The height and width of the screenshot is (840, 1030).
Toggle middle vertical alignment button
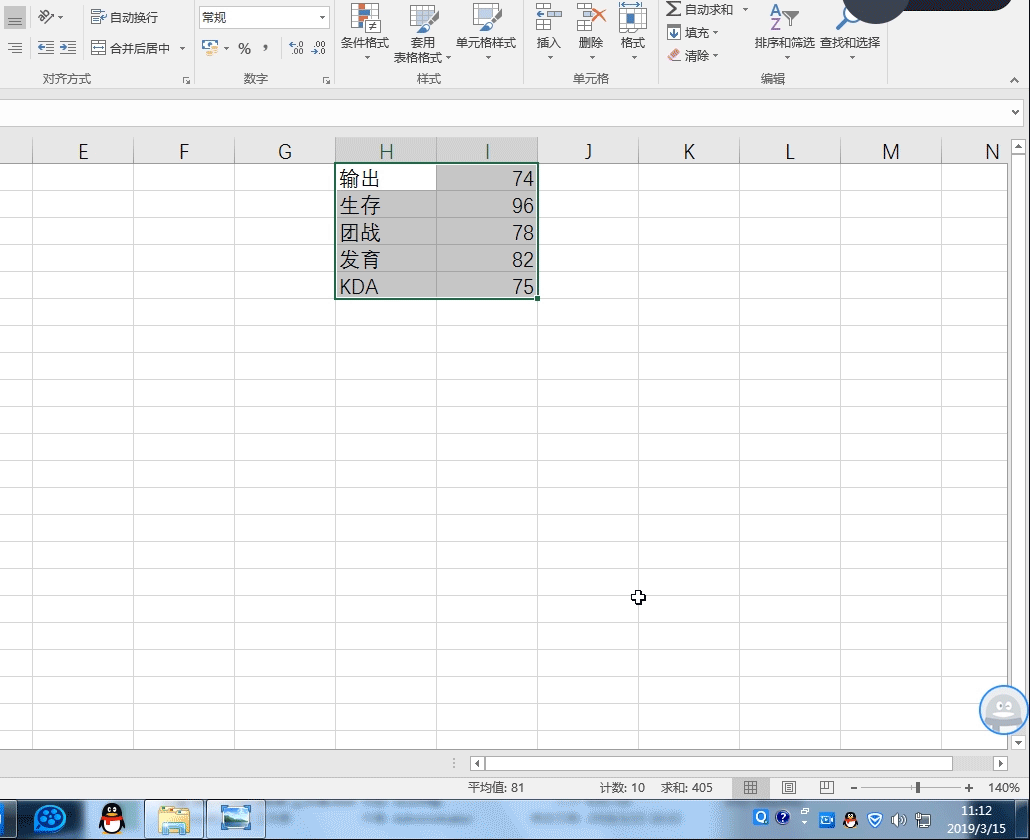tap(14, 18)
